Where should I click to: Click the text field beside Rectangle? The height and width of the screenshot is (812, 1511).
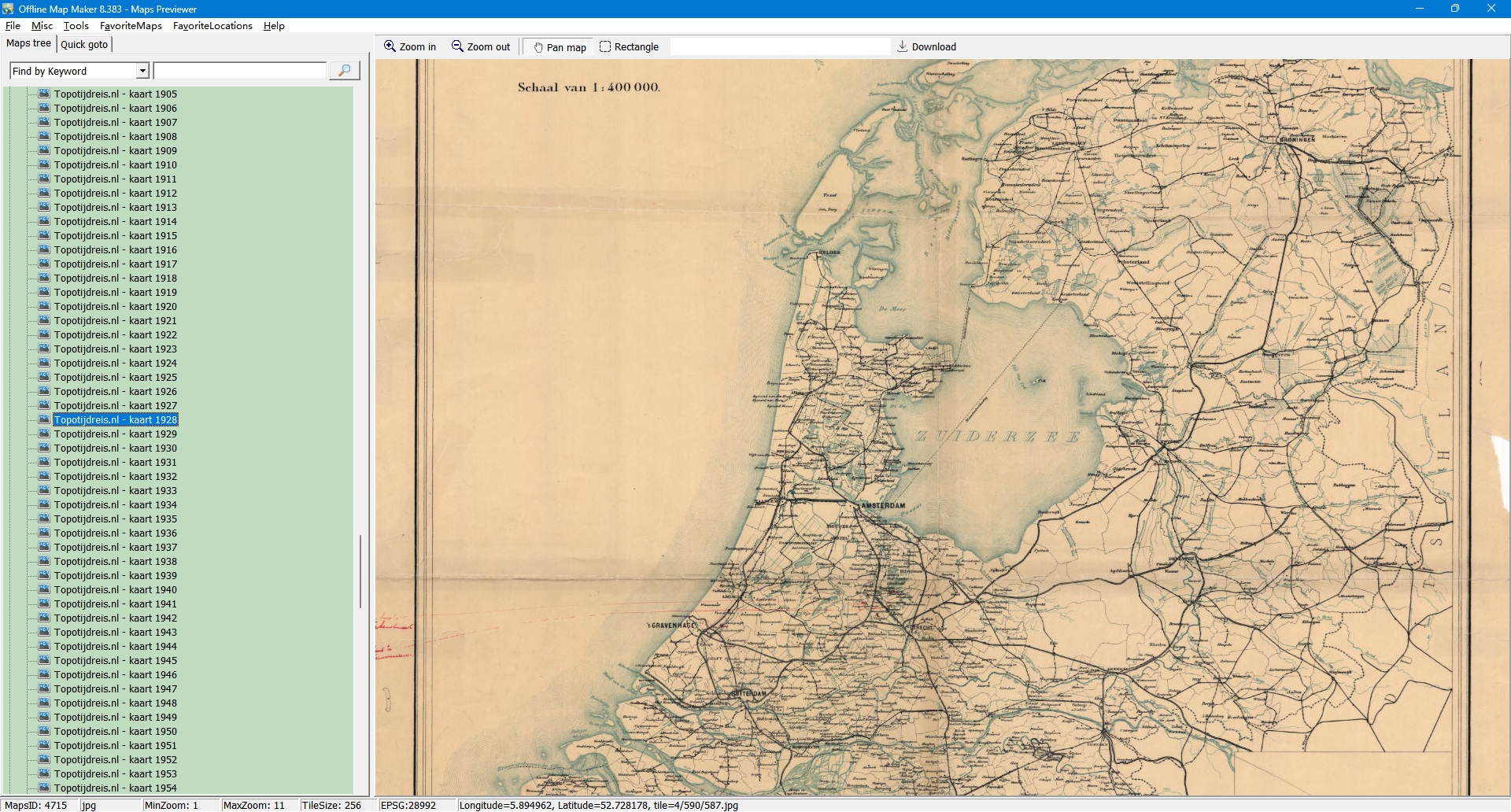pos(779,47)
